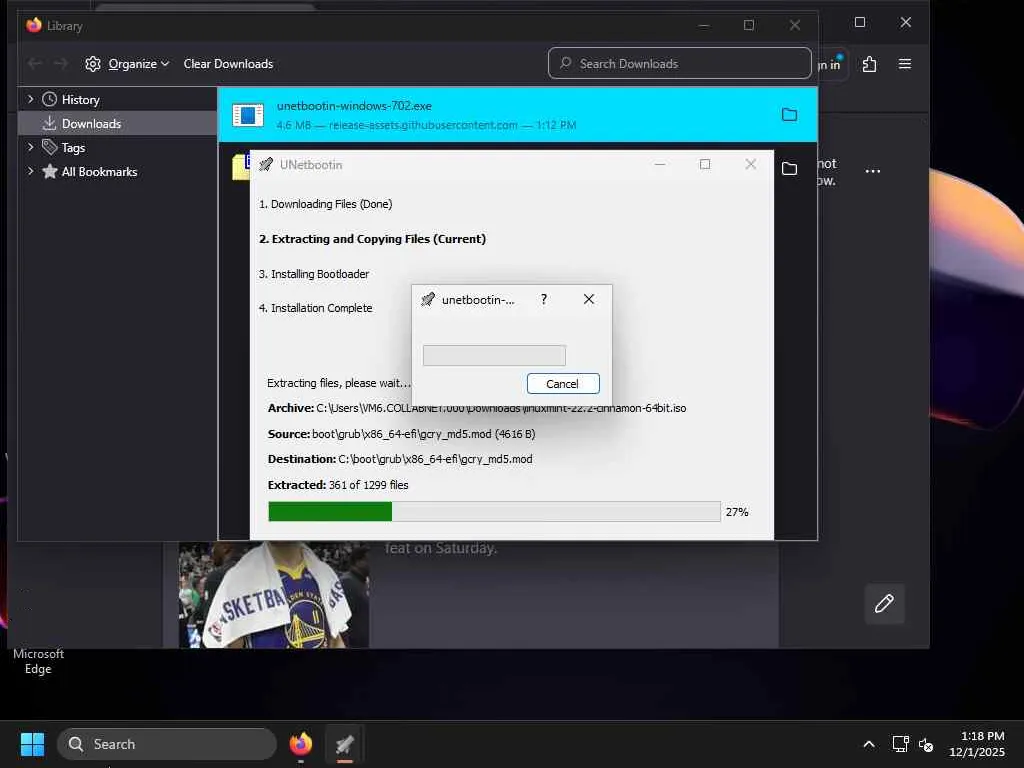Click the network status tray icon

click(x=901, y=744)
